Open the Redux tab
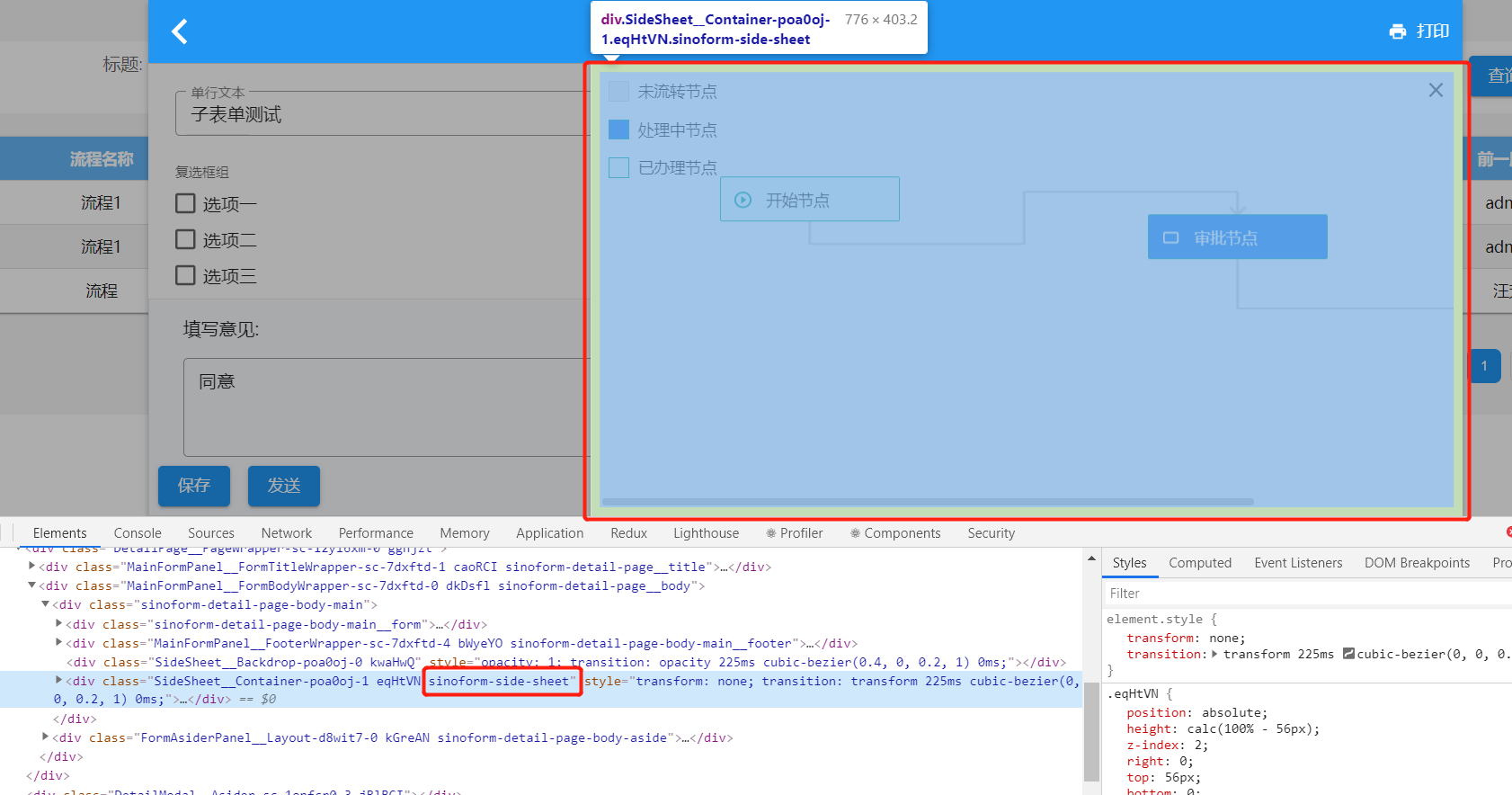The width and height of the screenshot is (1512, 795). (x=628, y=533)
